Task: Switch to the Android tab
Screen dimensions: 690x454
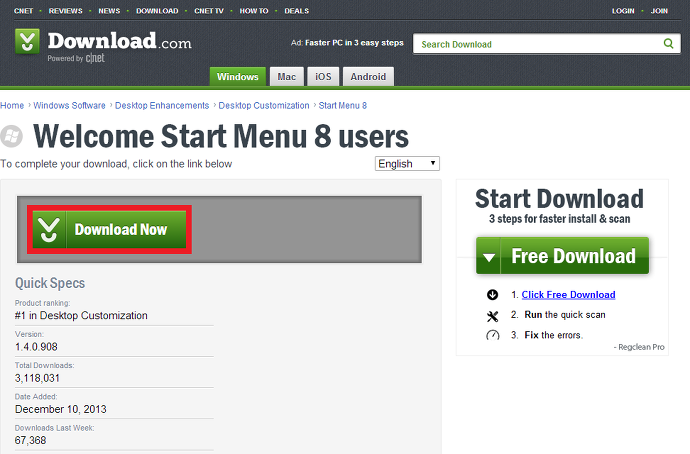Action: click(x=368, y=77)
